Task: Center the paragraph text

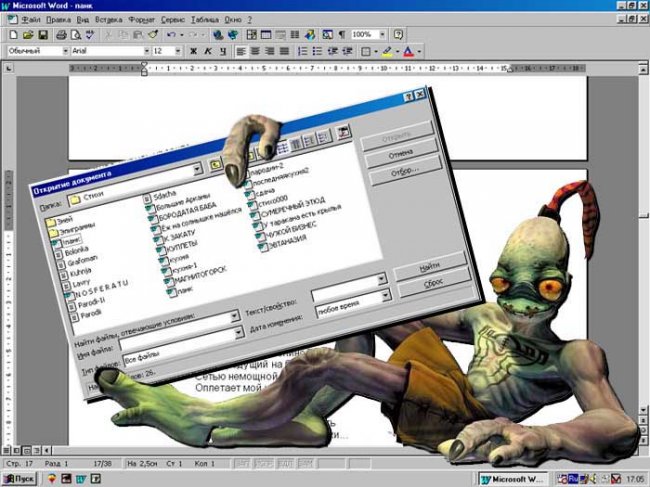Action: pos(255,51)
